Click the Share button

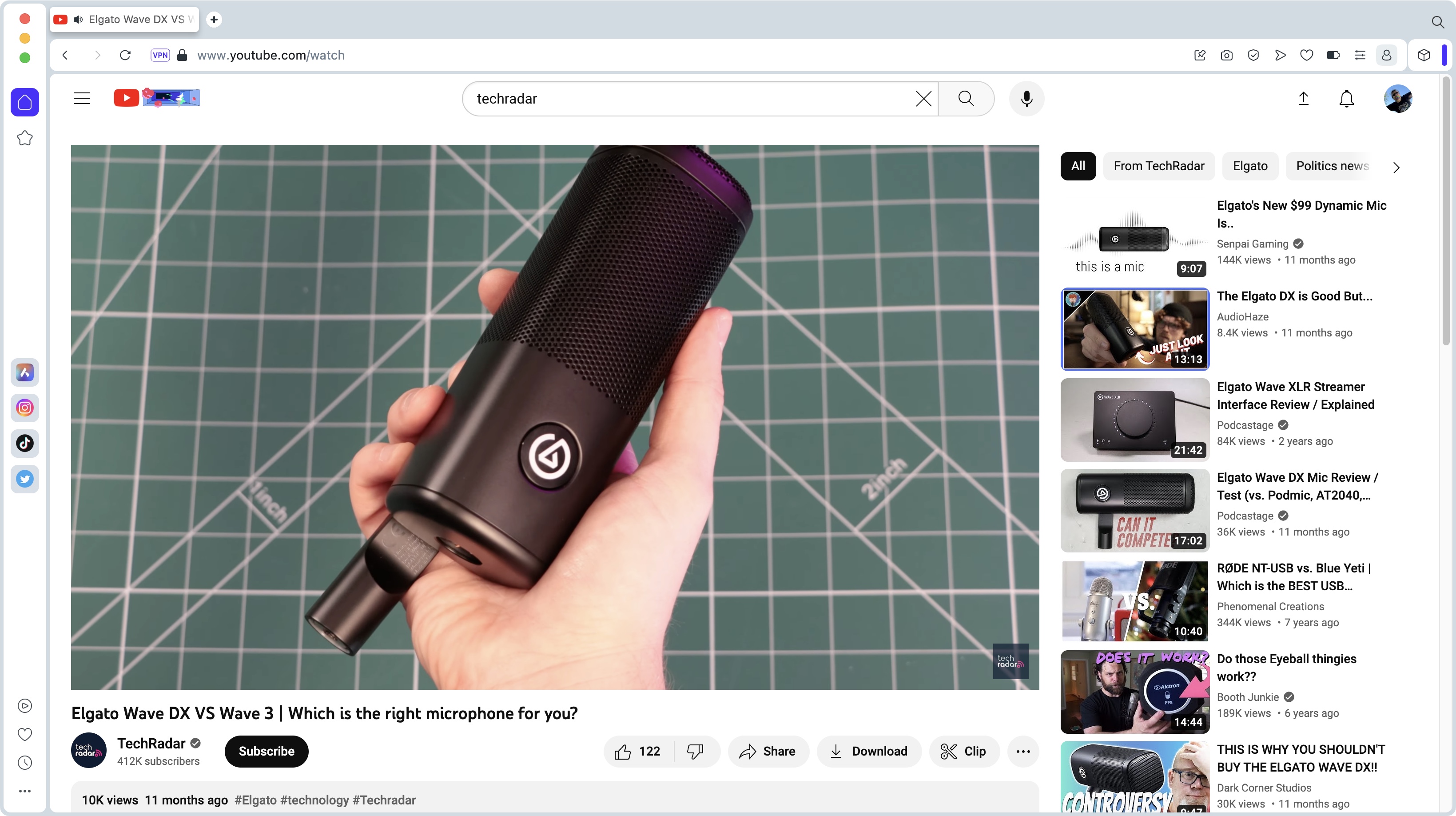(768, 752)
